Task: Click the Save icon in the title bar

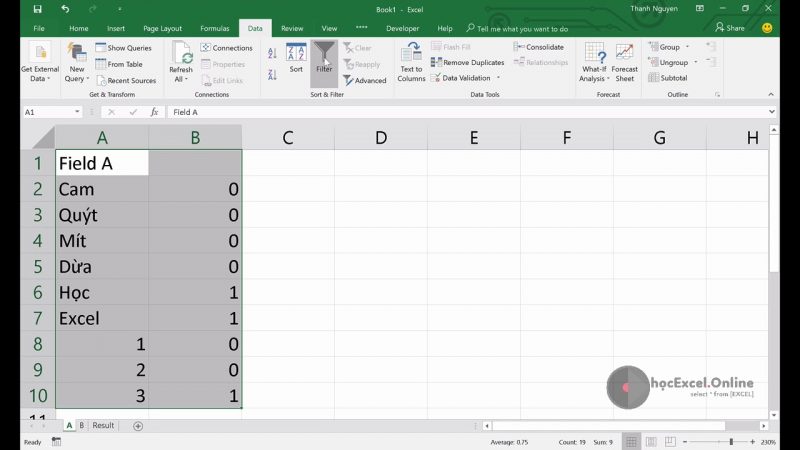Action: point(37,9)
